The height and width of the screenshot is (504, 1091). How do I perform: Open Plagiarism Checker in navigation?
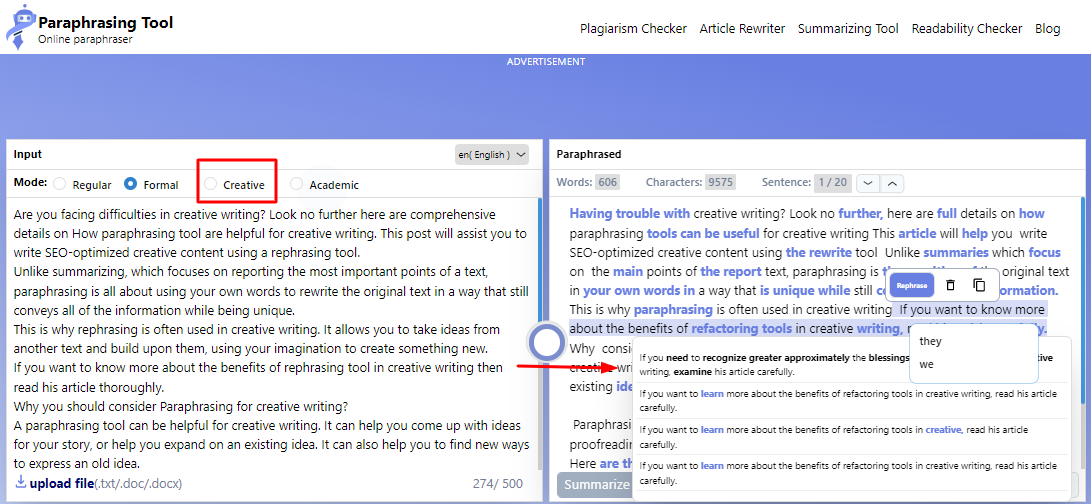coord(633,29)
